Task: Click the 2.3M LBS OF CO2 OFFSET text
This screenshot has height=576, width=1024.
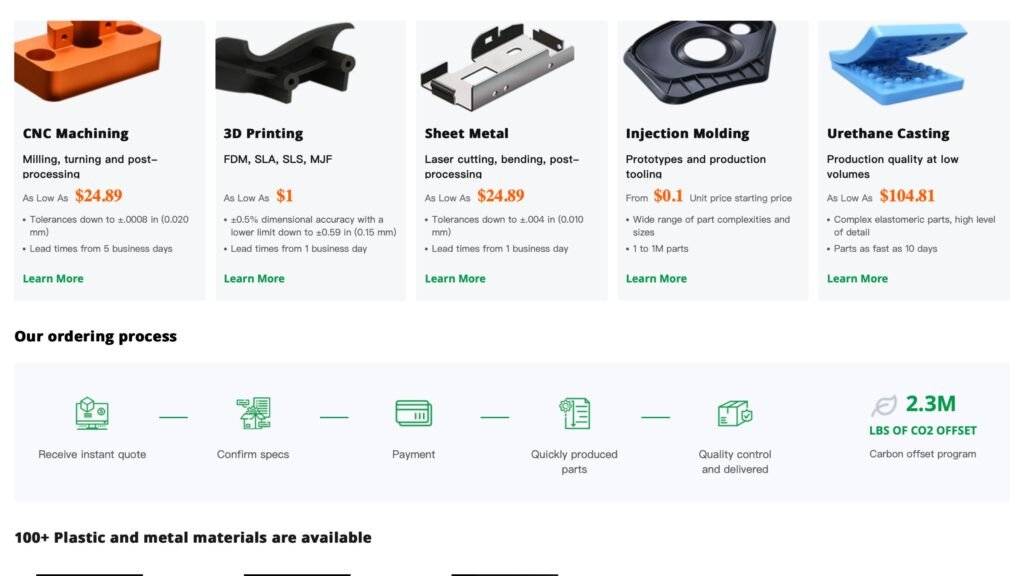Action: (923, 415)
